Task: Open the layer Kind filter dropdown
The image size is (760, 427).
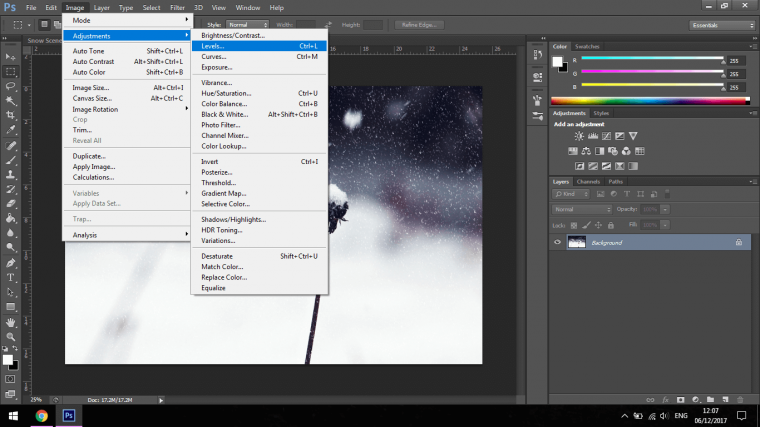Action: point(570,194)
